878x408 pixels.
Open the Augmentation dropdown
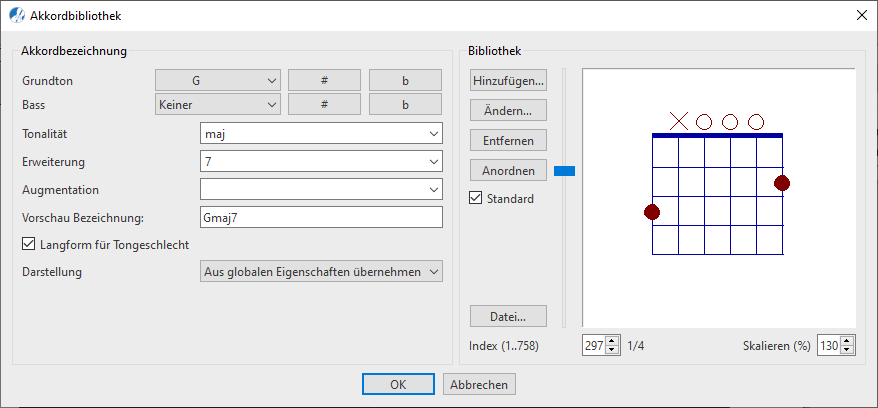click(321, 189)
